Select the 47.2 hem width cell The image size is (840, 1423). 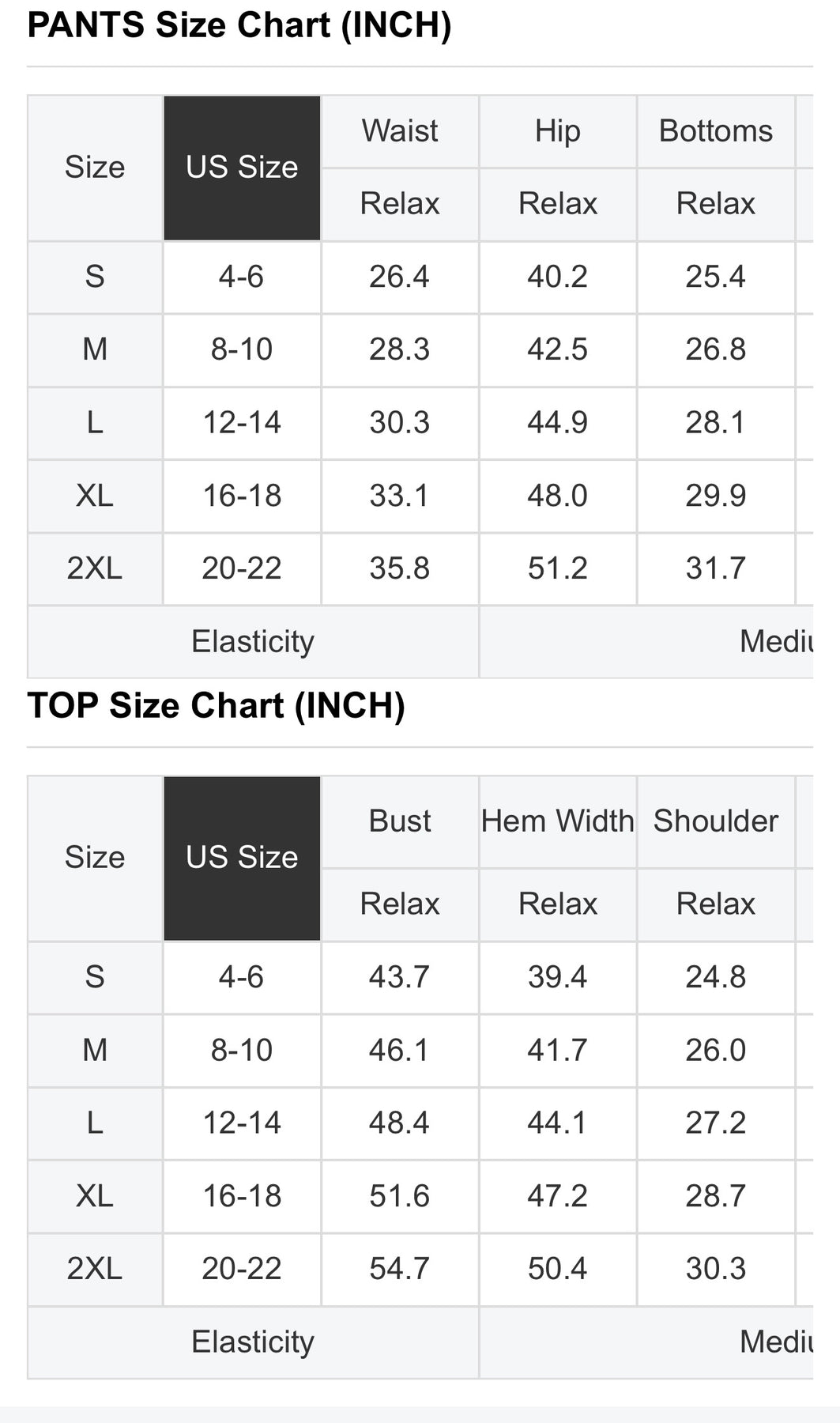(x=557, y=1196)
